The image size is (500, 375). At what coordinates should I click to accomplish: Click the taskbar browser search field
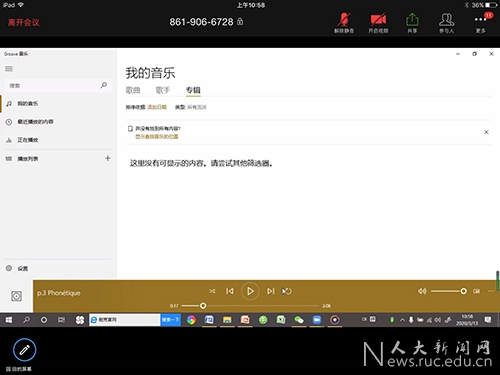[x=125, y=320]
